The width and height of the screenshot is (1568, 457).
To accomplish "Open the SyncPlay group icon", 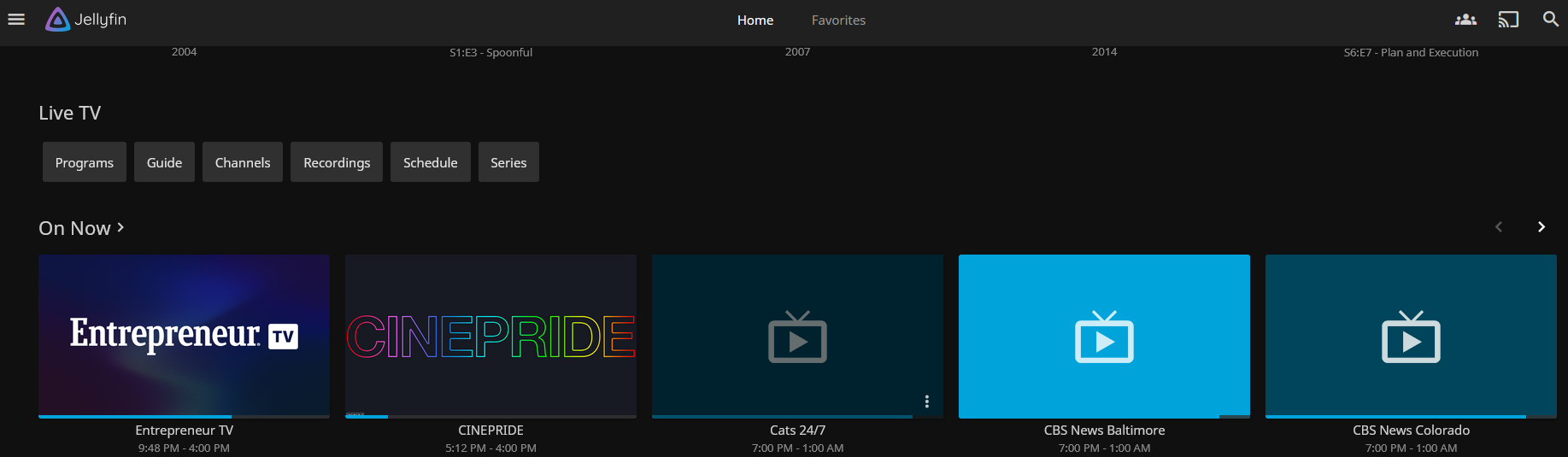I will point(1465,20).
